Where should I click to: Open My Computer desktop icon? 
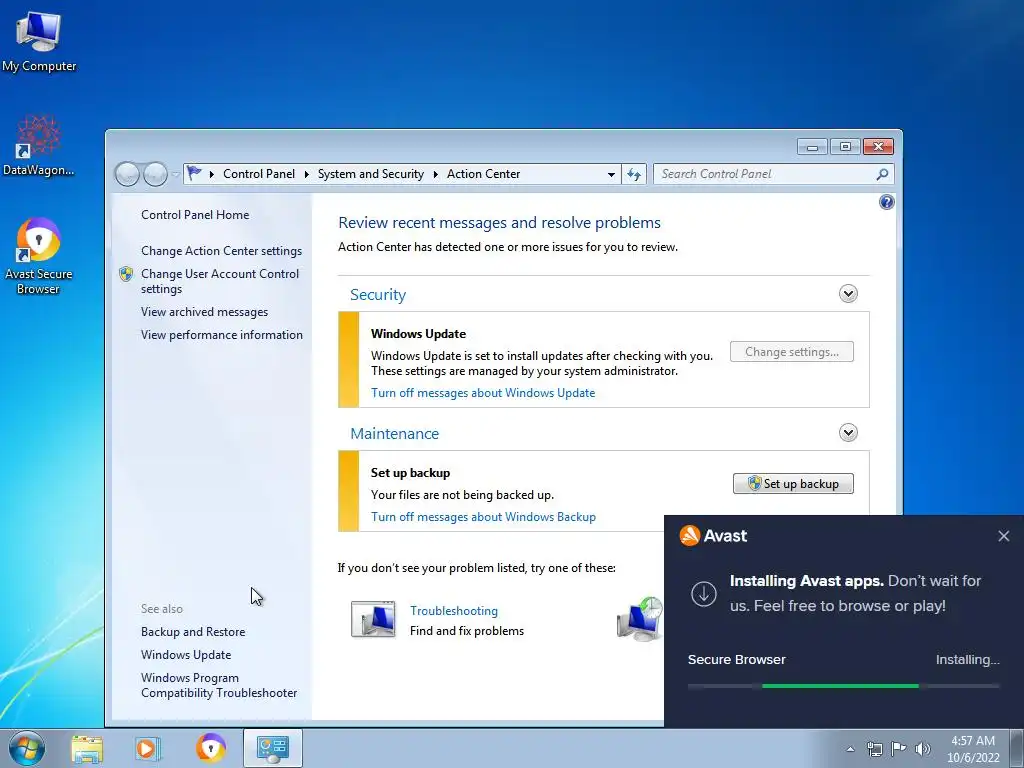click(39, 40)
